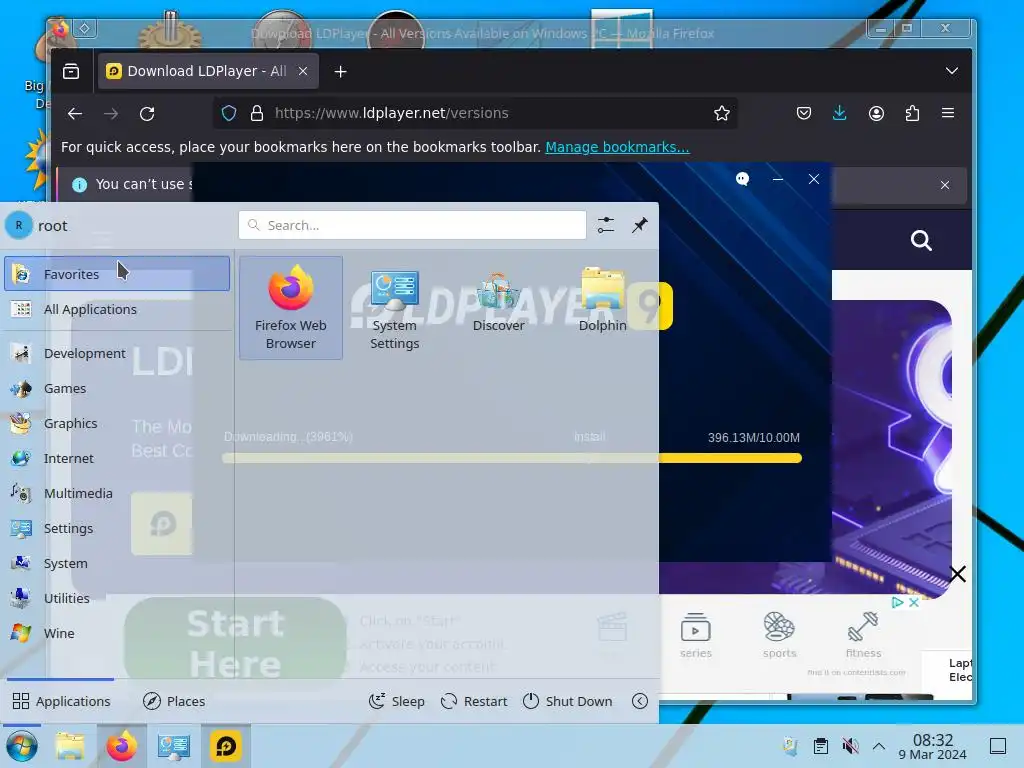Open Firefox account icon
1024x768 pixels.
(876, 113)
